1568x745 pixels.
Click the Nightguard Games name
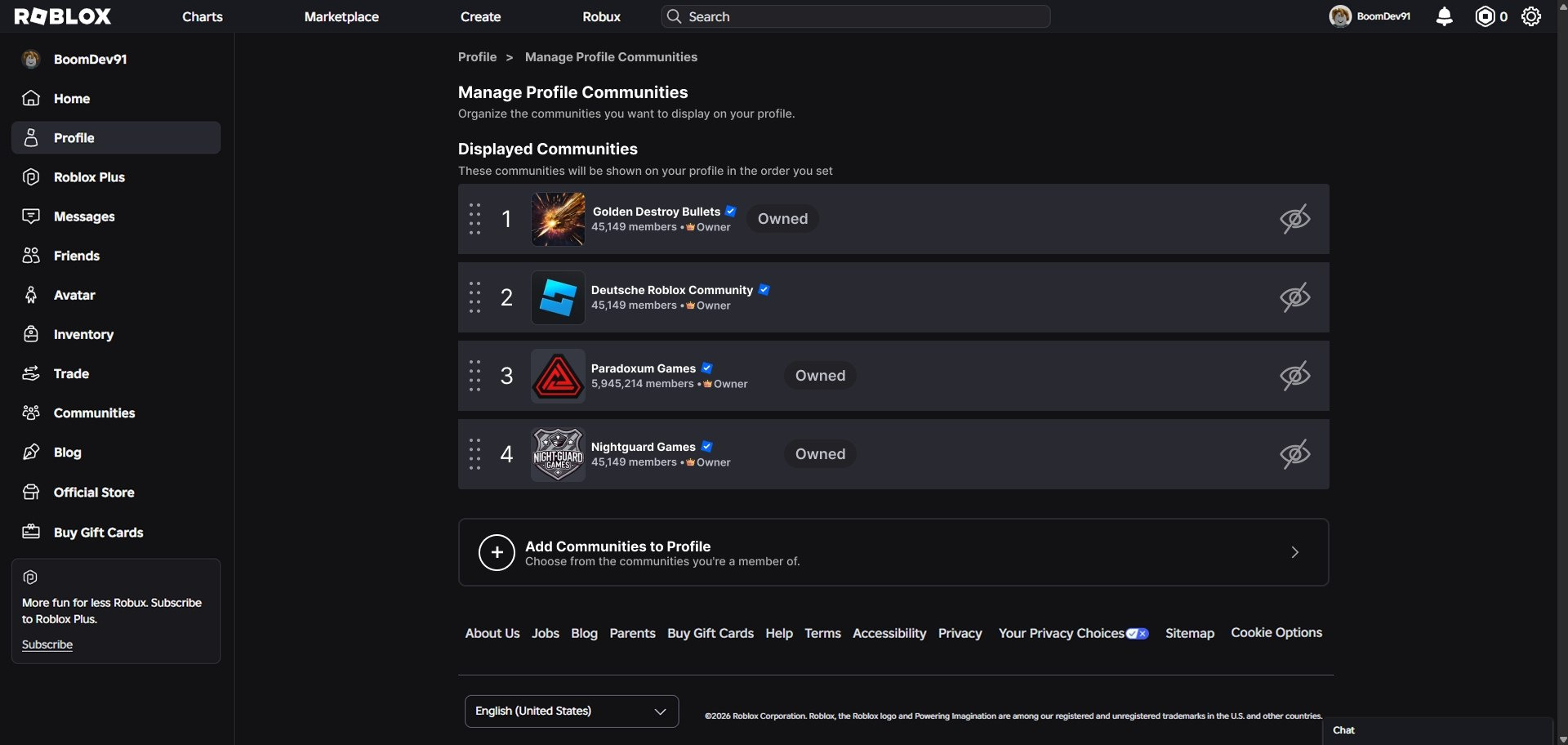644,447
